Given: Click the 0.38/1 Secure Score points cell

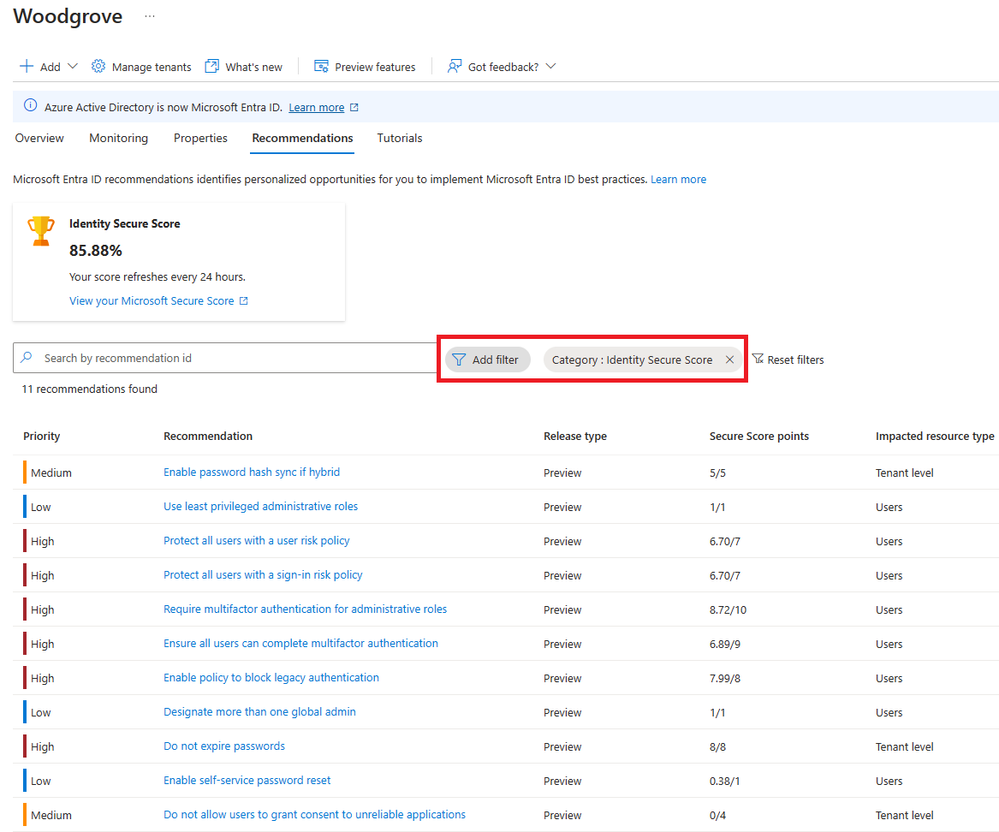Looking at the screenshot, I should tap(724, 781).
